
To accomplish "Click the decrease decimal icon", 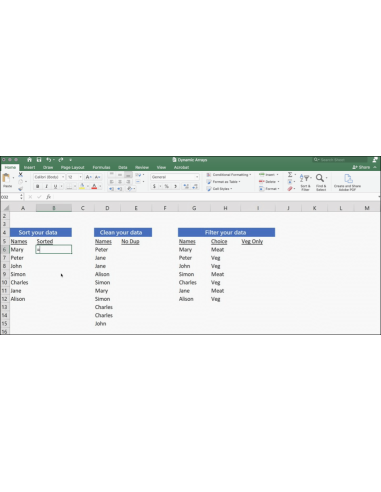I will [x=195, y=186].
